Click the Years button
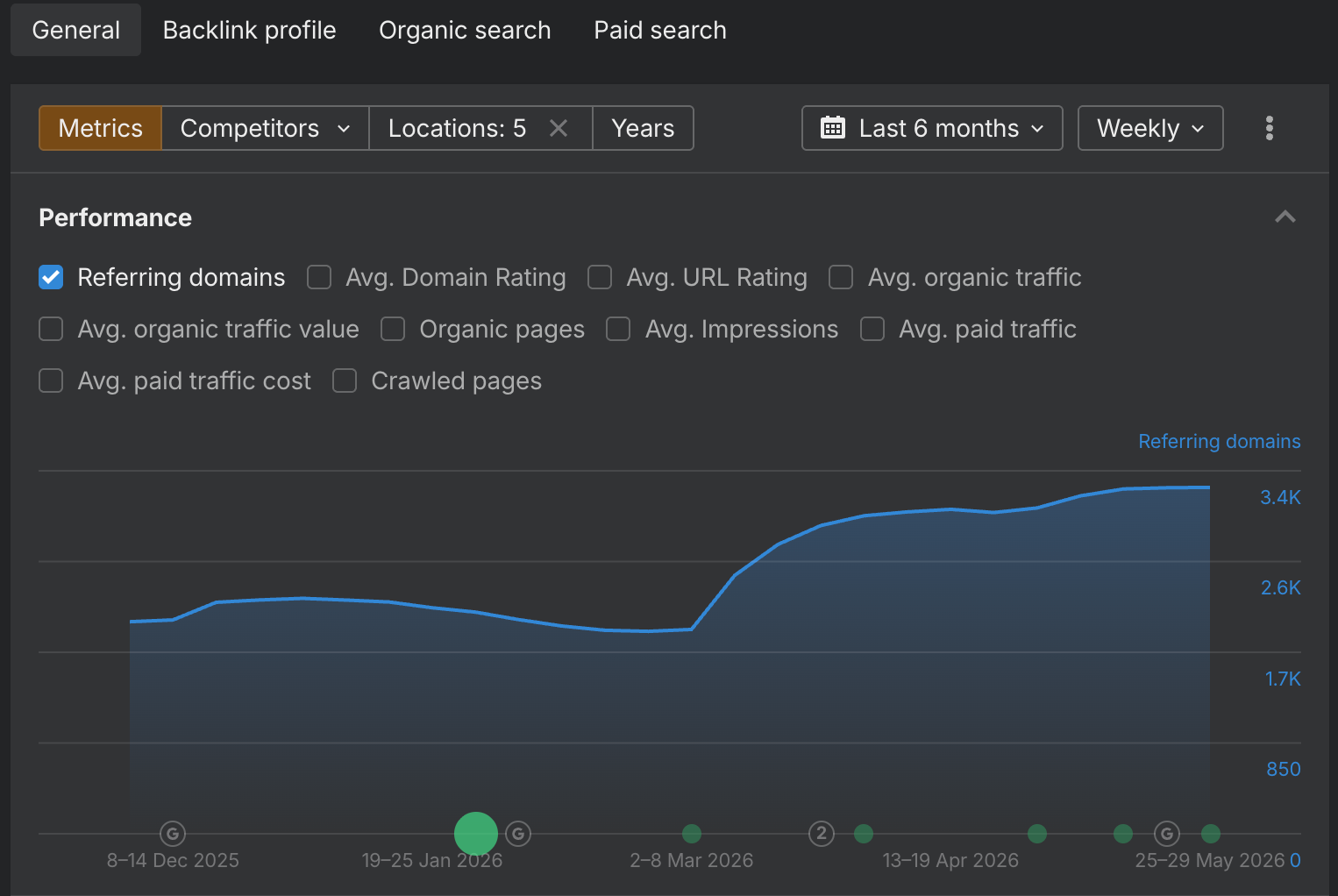The width and height of the screenshot is (1338, 896). [x=643, y=128]
